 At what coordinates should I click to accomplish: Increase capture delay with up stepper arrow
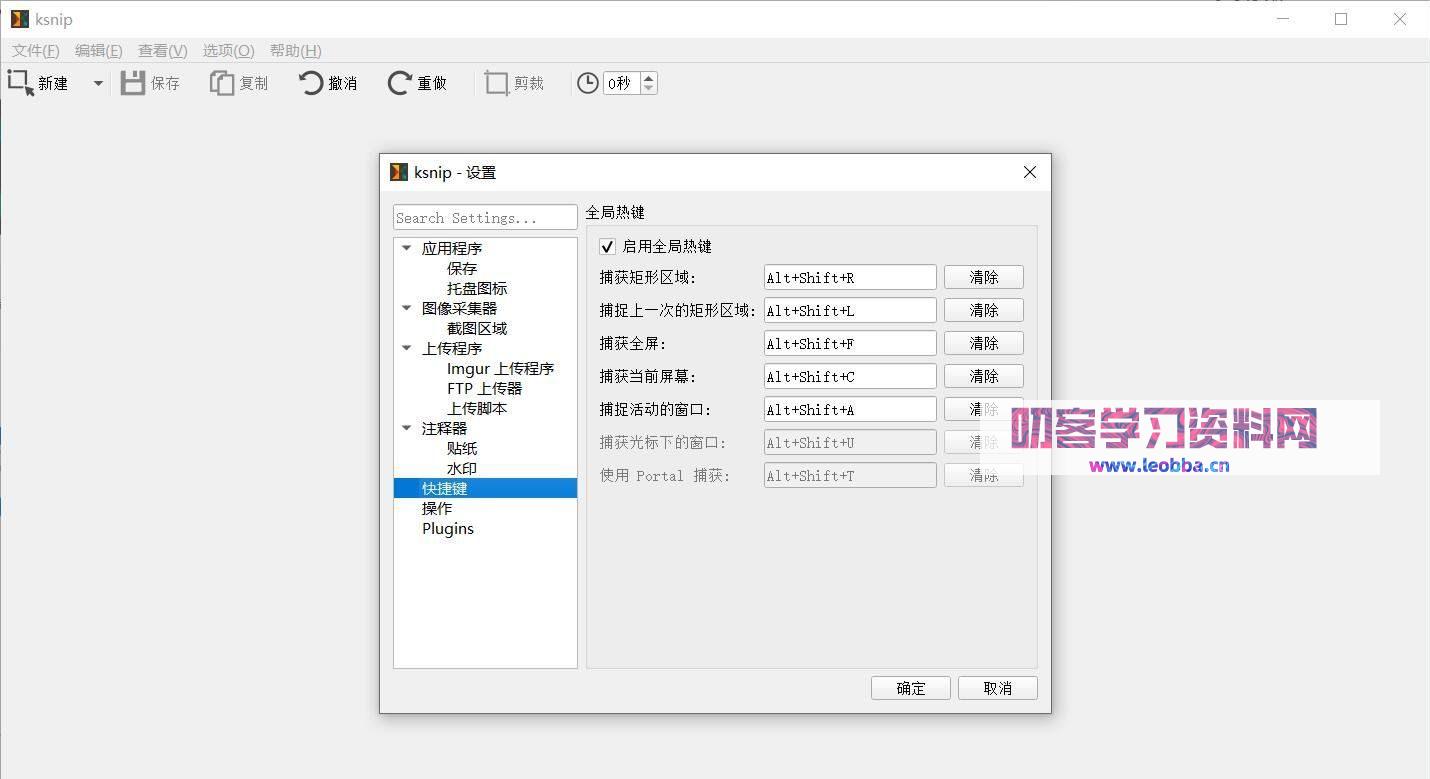[648, 77]
